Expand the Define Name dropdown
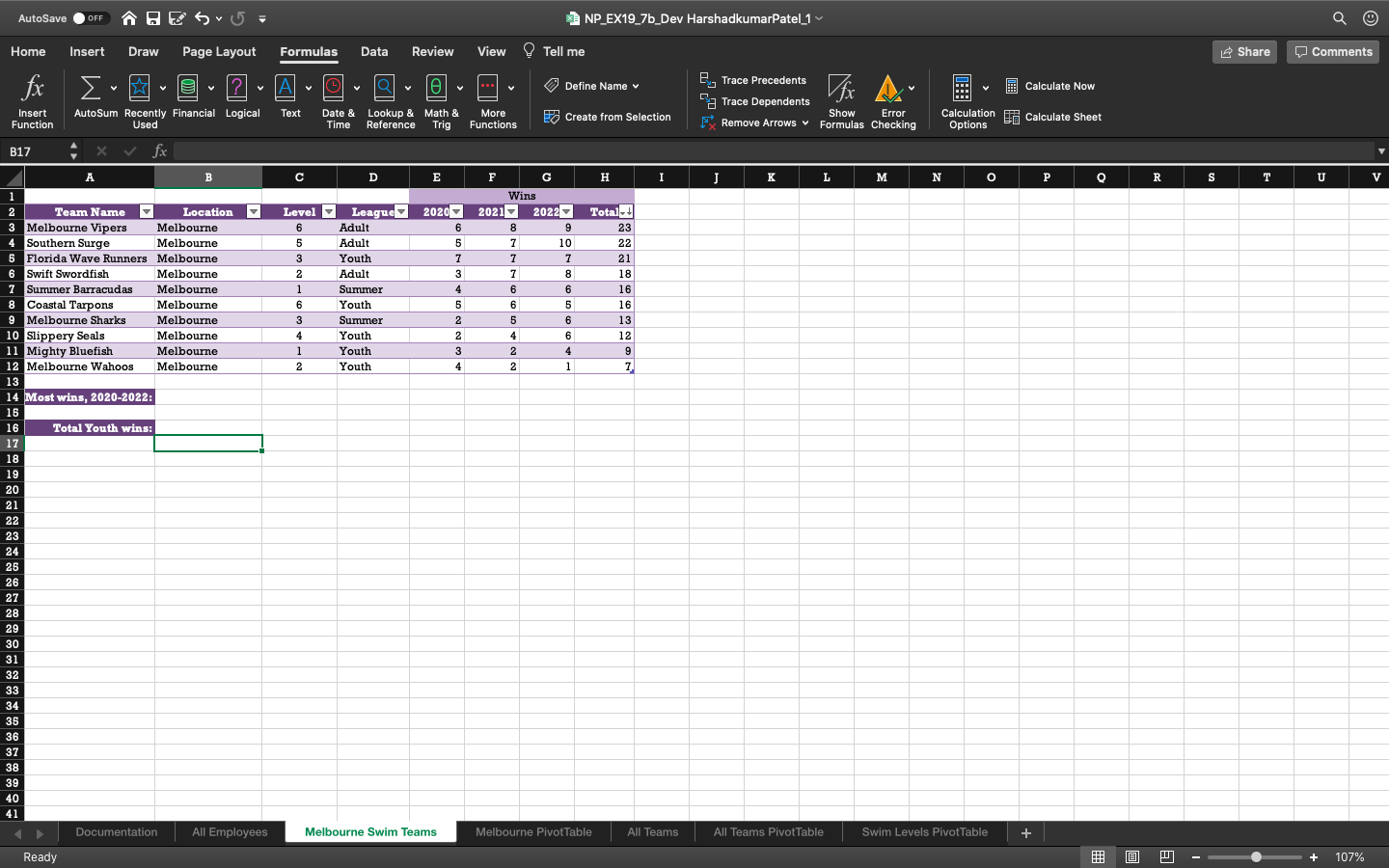 [x=636, y=87]
